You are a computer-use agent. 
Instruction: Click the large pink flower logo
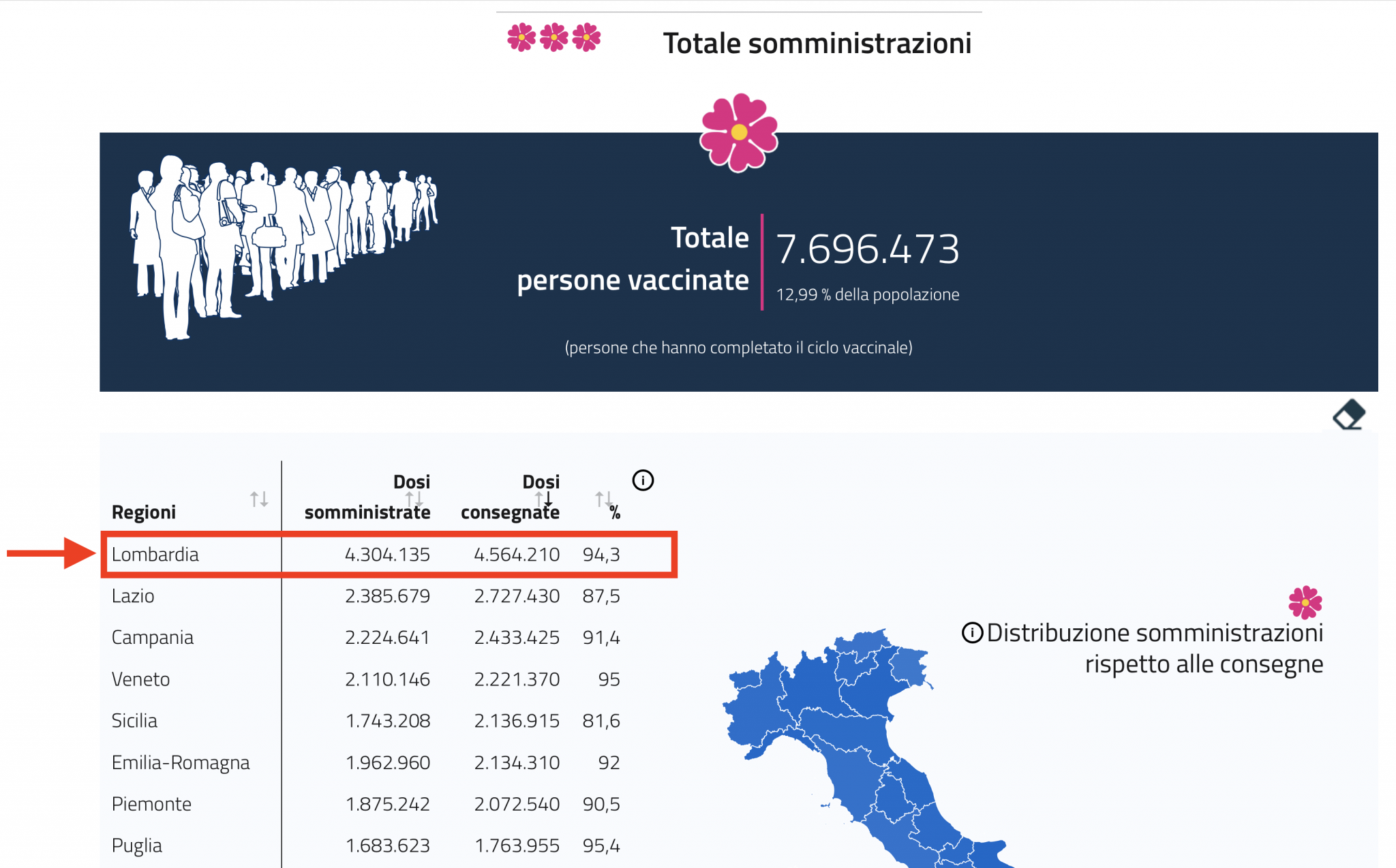(x=739, y=132)
